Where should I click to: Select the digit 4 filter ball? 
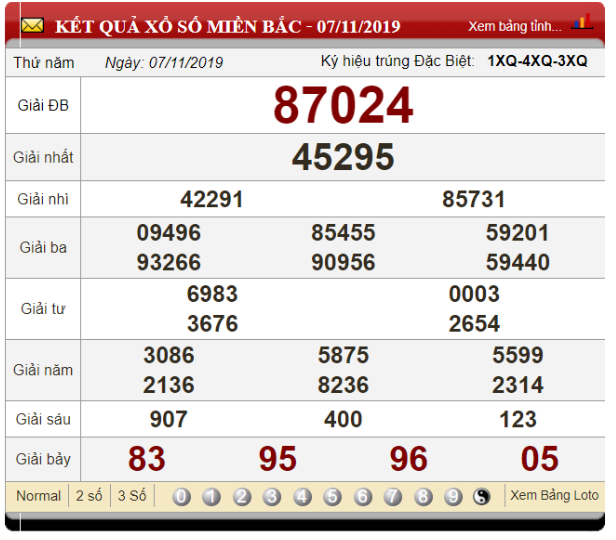pos(302,496)
